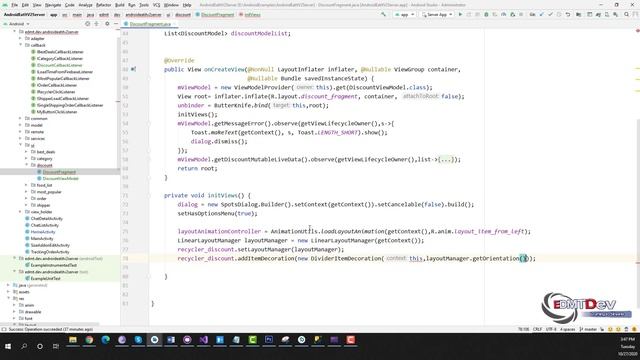Click the CRLF line separator in status bar
The image size is (640, 360).
pyautogui.click(x=537, y=329)
